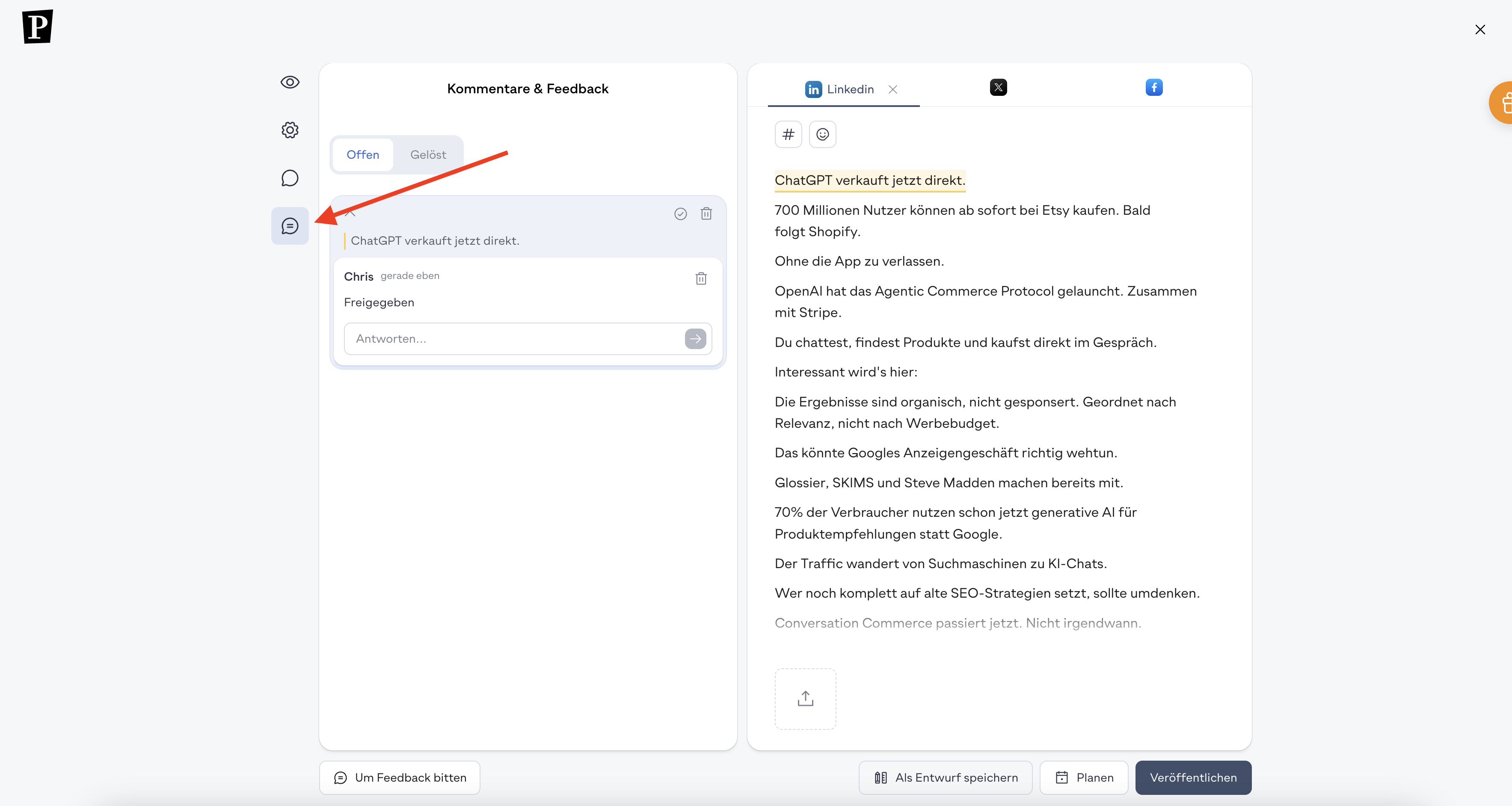Click the Veröffentlichen button

click(x=1193, y=777)
